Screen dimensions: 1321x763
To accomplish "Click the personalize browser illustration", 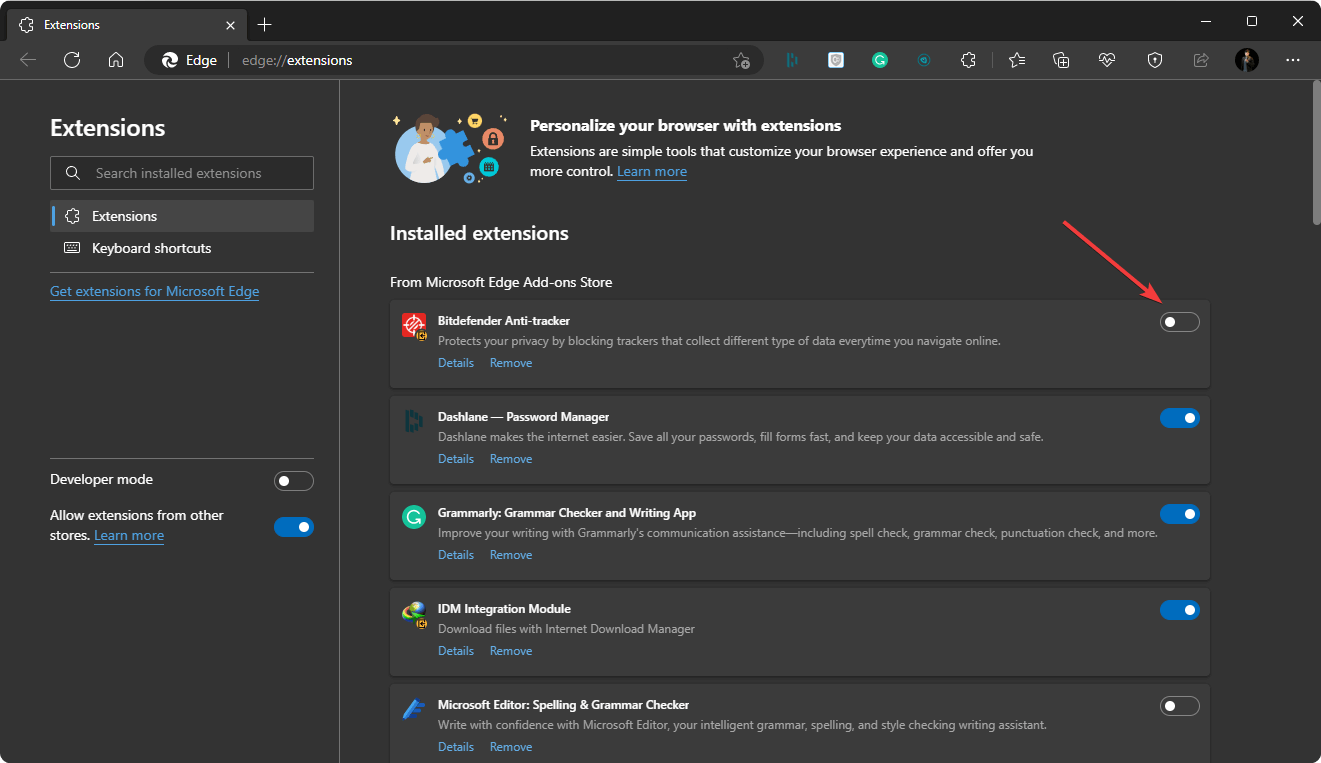I will pyautogui.click(x=450, y=148).
